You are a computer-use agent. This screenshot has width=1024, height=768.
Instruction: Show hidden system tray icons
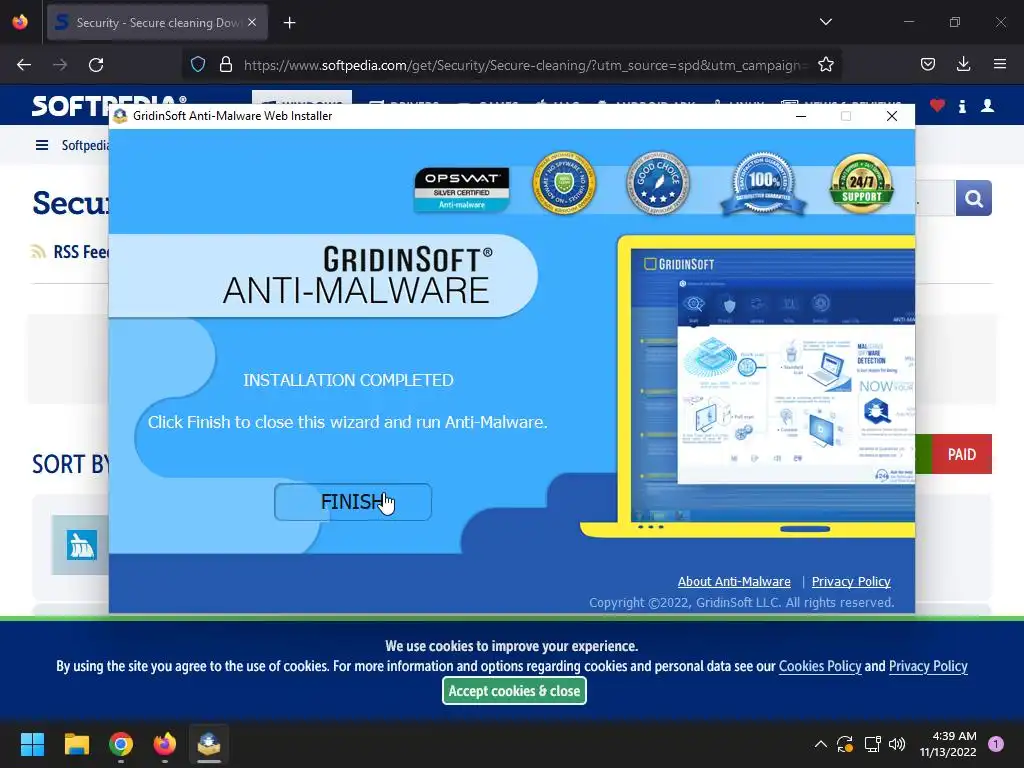(820, 744)
